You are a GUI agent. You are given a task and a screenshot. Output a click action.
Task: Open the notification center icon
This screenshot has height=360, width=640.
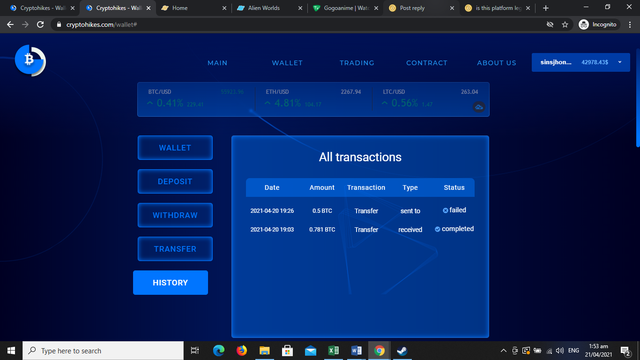click(x=625, y=351)
